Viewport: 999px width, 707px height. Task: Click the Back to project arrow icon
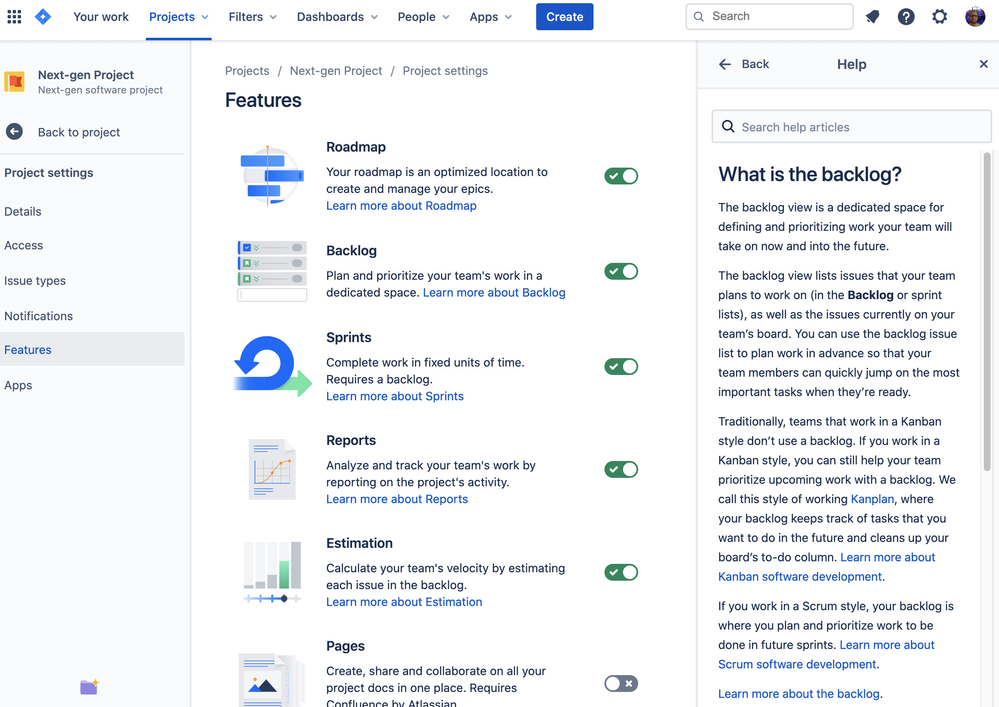click(14, 132)
